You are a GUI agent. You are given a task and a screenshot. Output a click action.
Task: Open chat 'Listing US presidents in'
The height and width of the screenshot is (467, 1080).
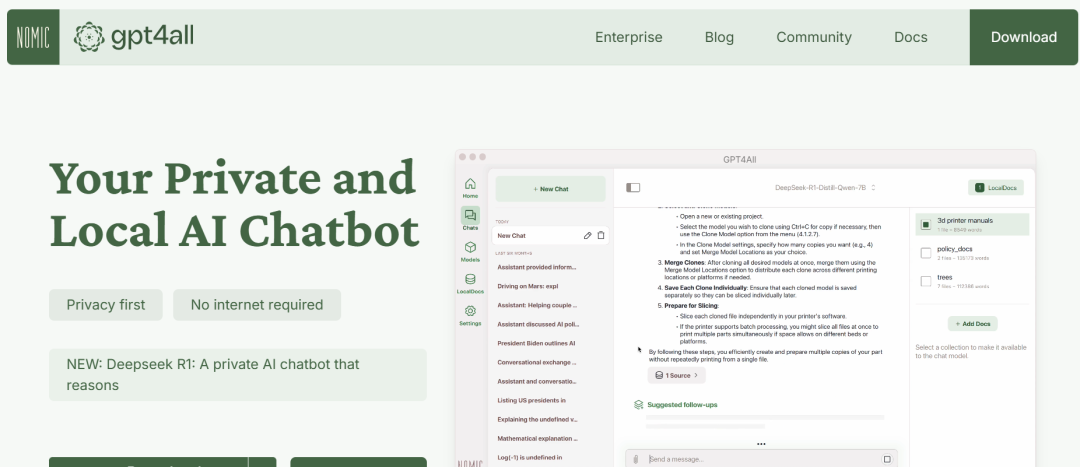pos(531,400)
